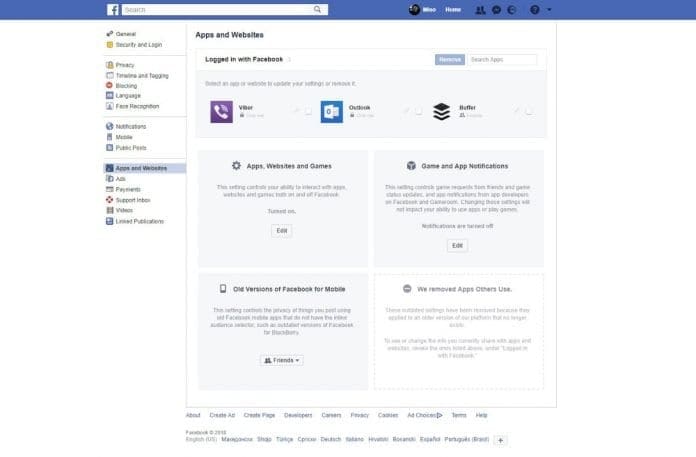696x457 pixels.
Task: Click the Create Page footer link
Action: [x=259, y=415]
